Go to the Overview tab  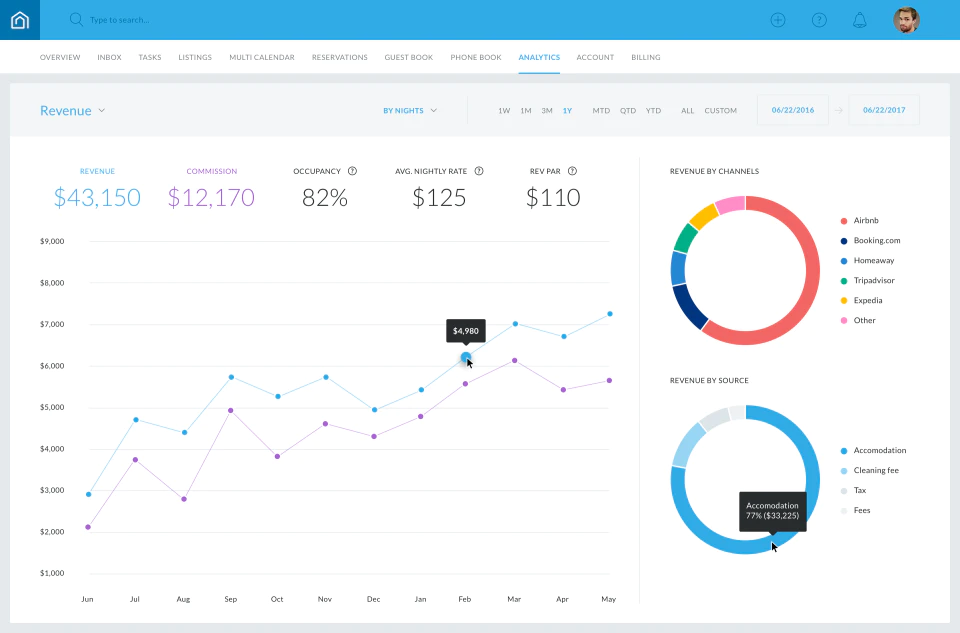pos(60,57)
